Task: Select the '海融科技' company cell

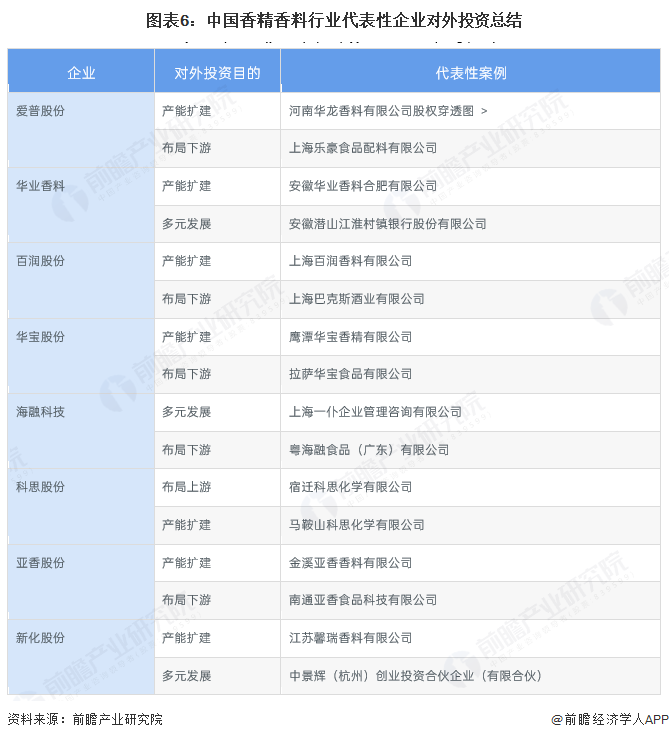Action: 81,431
